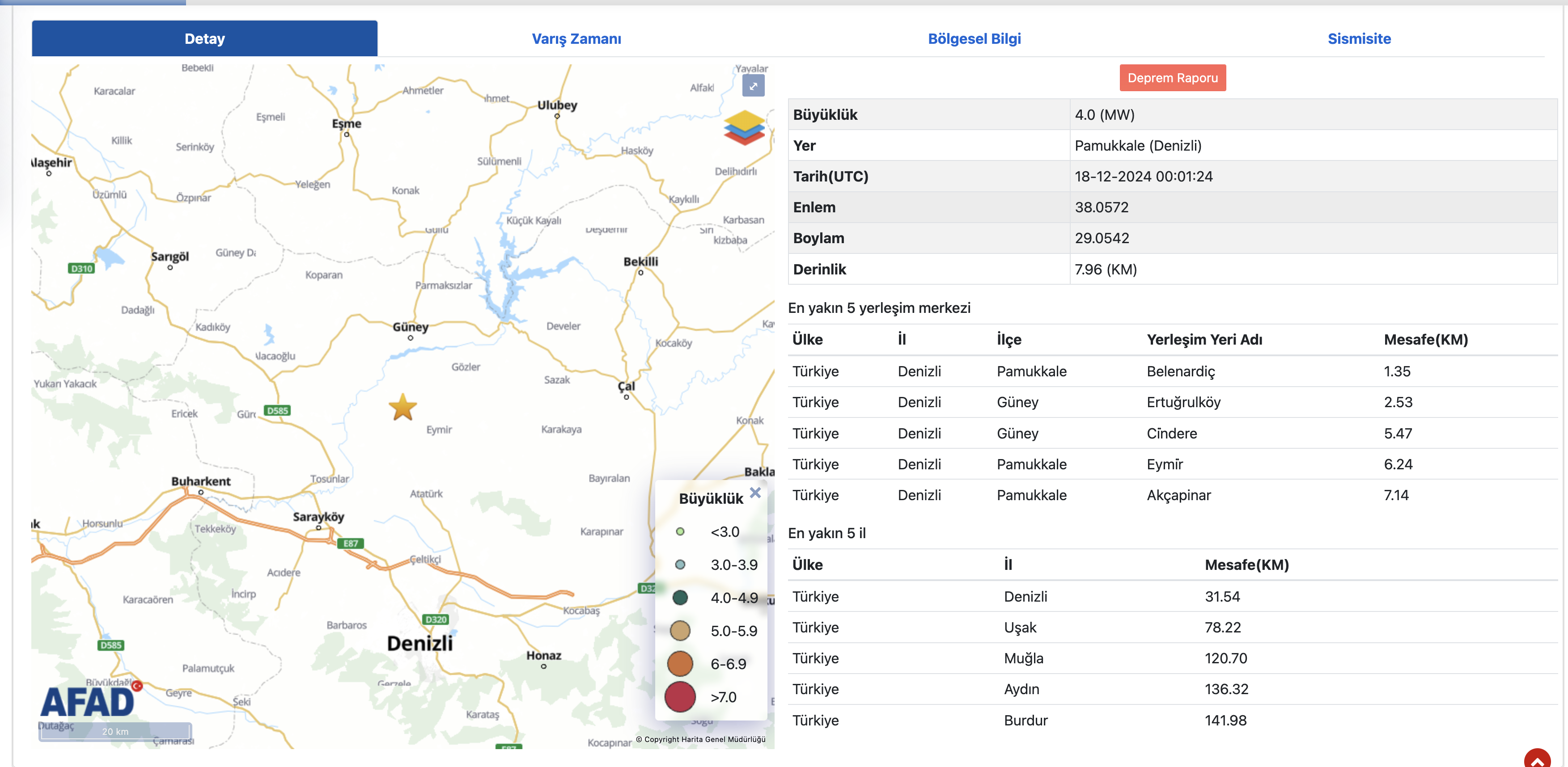Select the longitude value 29.0542
Image resolution: width=1568 pixels, height=767 pixels.
pos(1102,238)
